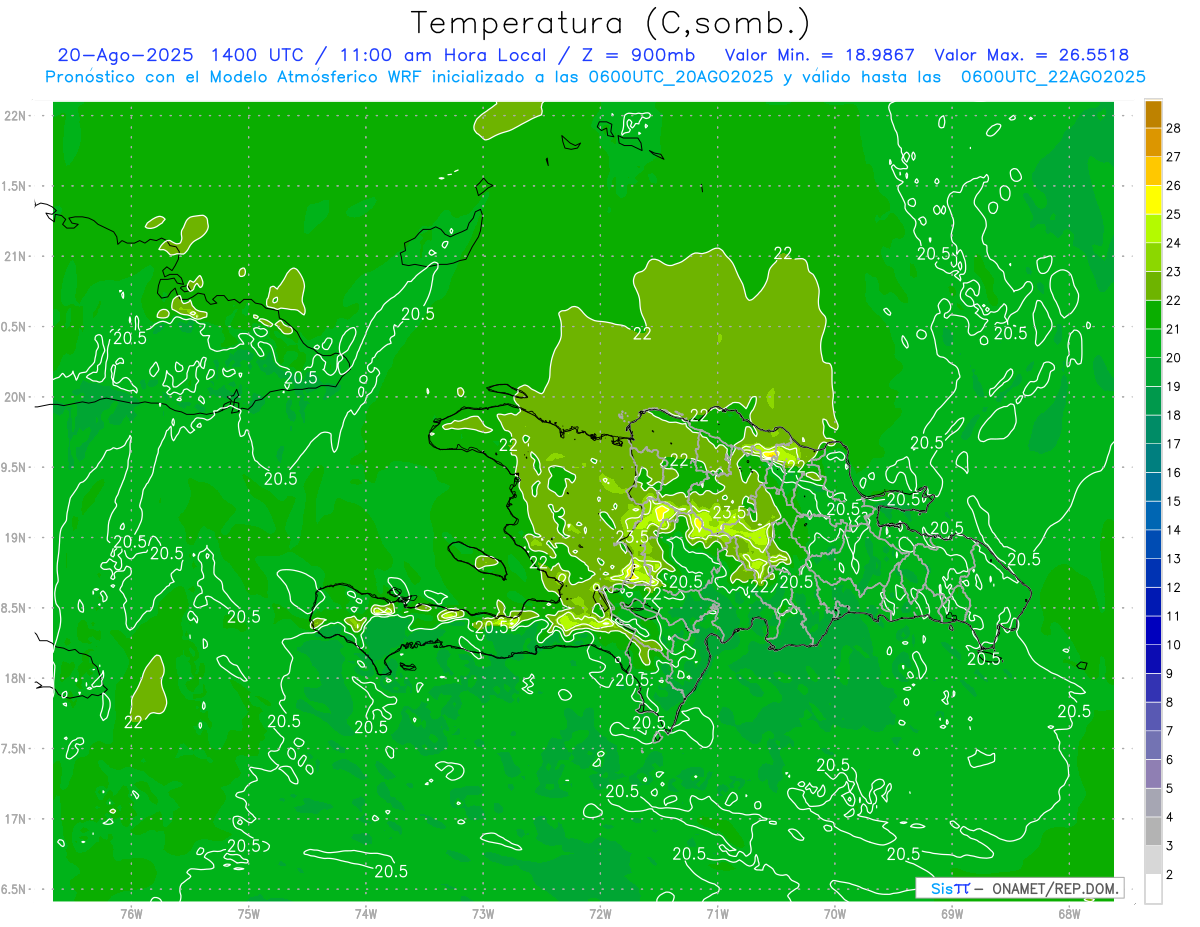Click the '18N' latitude axis label

15,678
